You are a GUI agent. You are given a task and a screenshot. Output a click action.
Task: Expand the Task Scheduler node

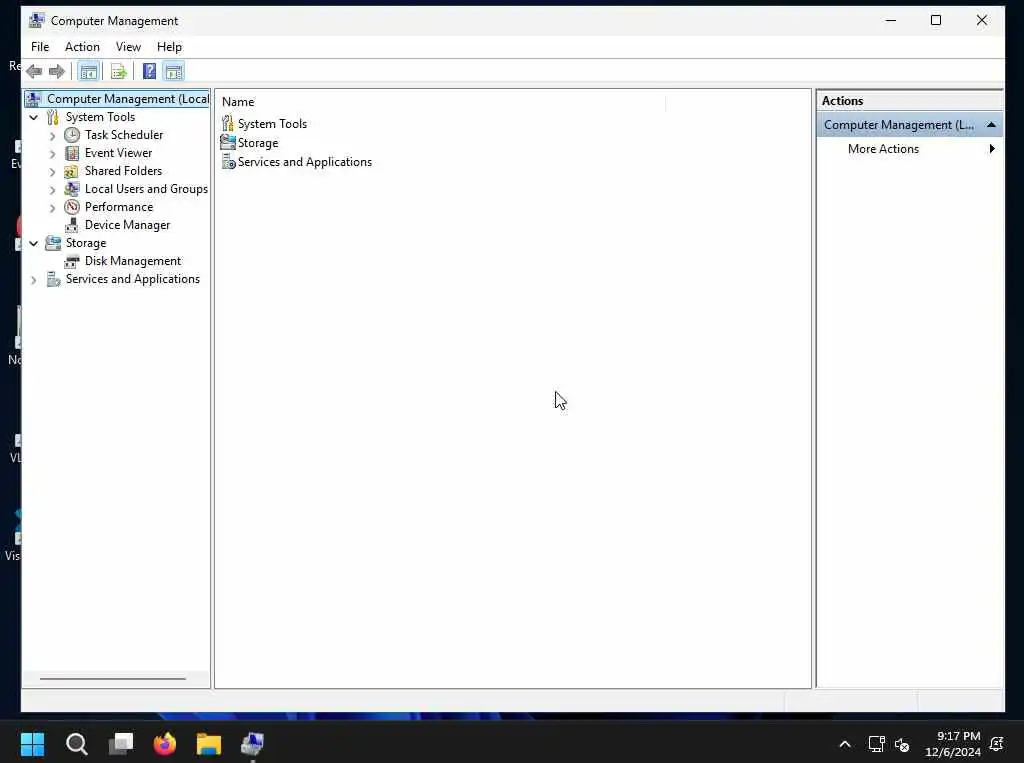click(x=52, y=136)
